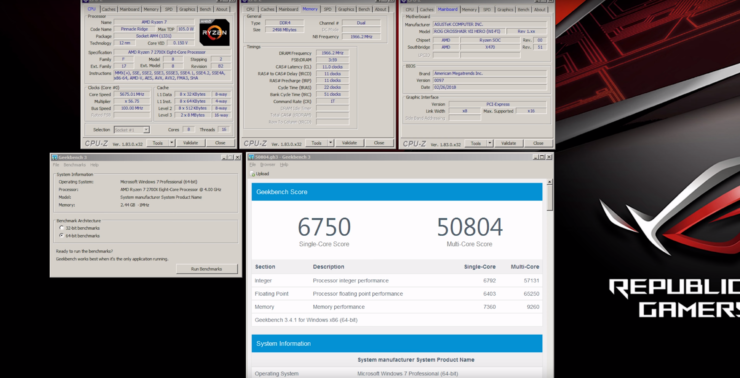Click the Run Benchmarks button
740x378 pixels.
[x=207, y=269]
